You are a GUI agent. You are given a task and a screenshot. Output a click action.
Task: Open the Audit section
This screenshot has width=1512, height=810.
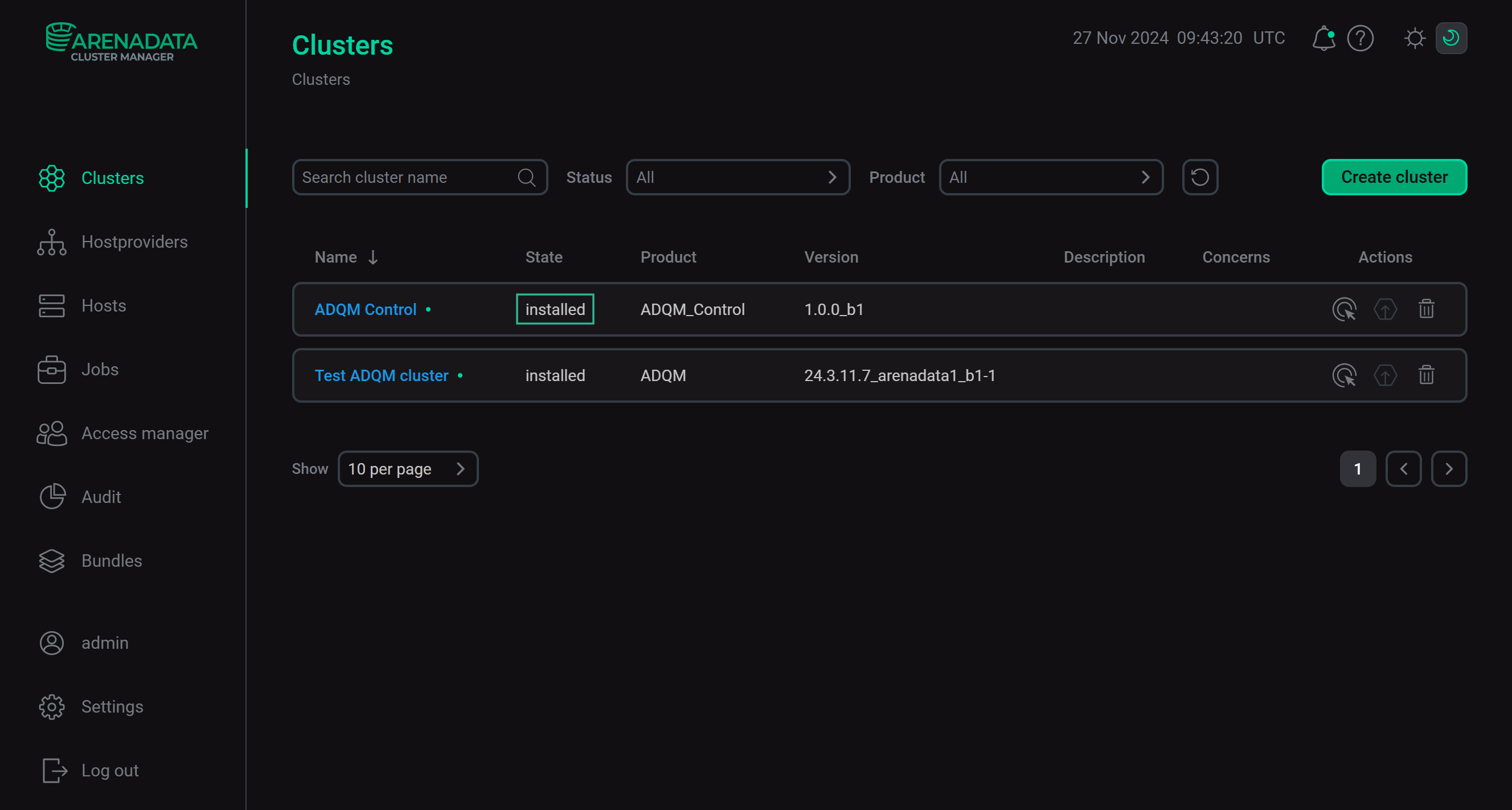click(101, 497)
